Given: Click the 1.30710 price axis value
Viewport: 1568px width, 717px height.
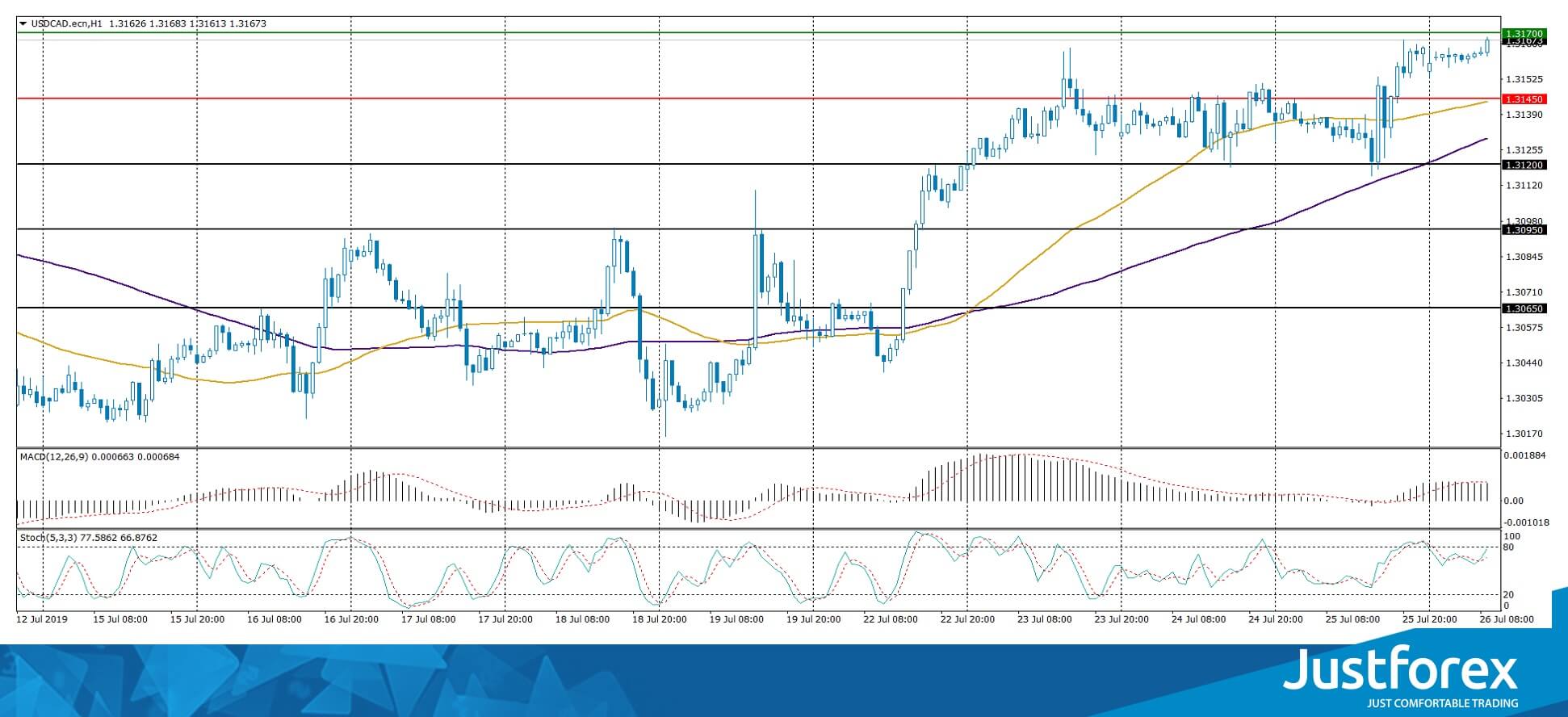Looking at the screenshot, I should click(x=1524, y=292).
